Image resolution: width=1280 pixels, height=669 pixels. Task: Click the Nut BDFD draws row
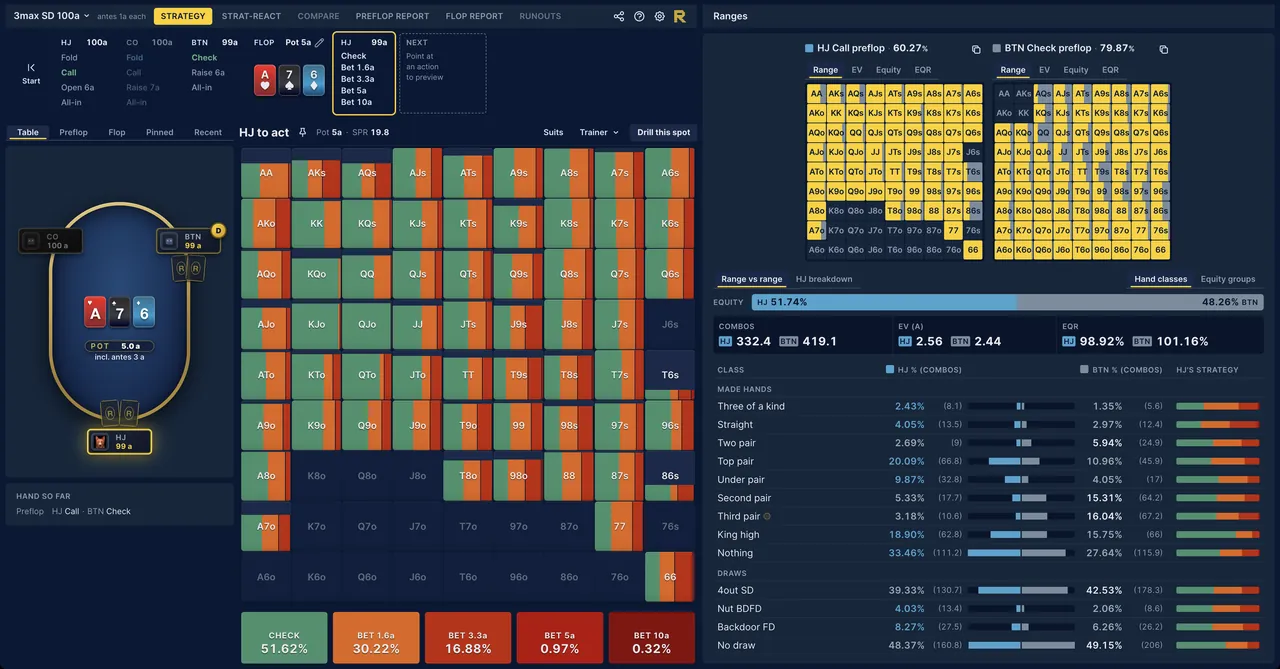988,608
